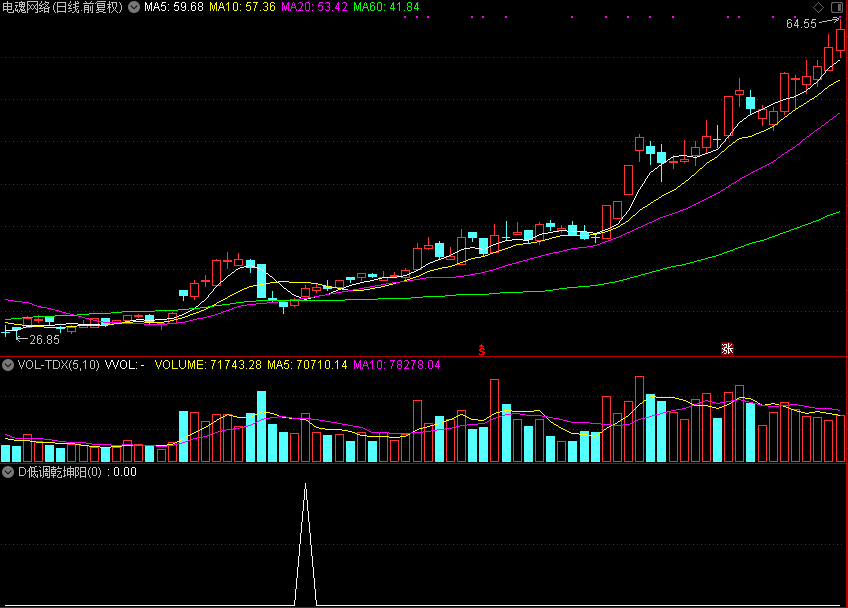Click the 26.85 low price label
The height and width of the screenshot is (608, 848).
click(x=44, y=340)
